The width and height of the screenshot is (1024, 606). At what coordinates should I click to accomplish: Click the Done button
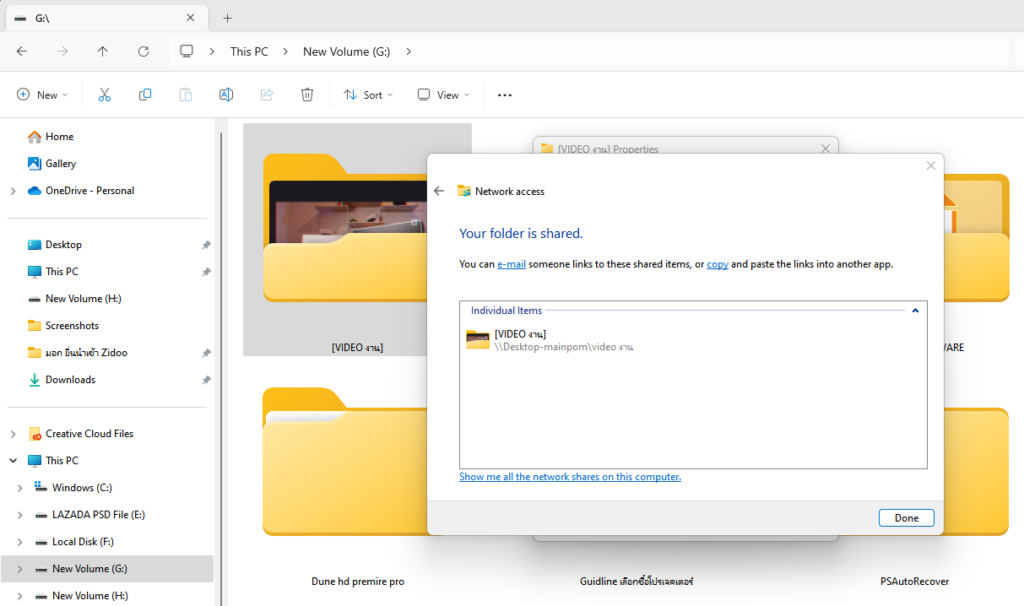pyautogui.click(x=906, y=518)
